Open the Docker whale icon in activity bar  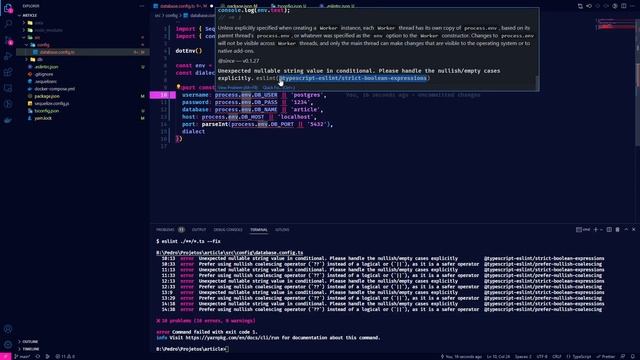[x=8, y=120]
